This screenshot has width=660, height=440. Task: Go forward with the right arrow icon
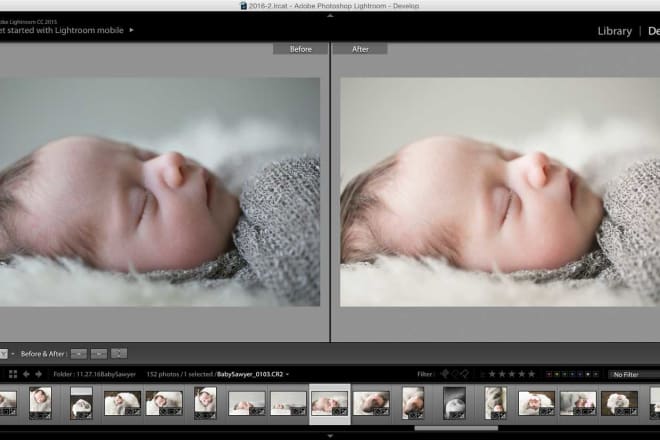[38, 374]
